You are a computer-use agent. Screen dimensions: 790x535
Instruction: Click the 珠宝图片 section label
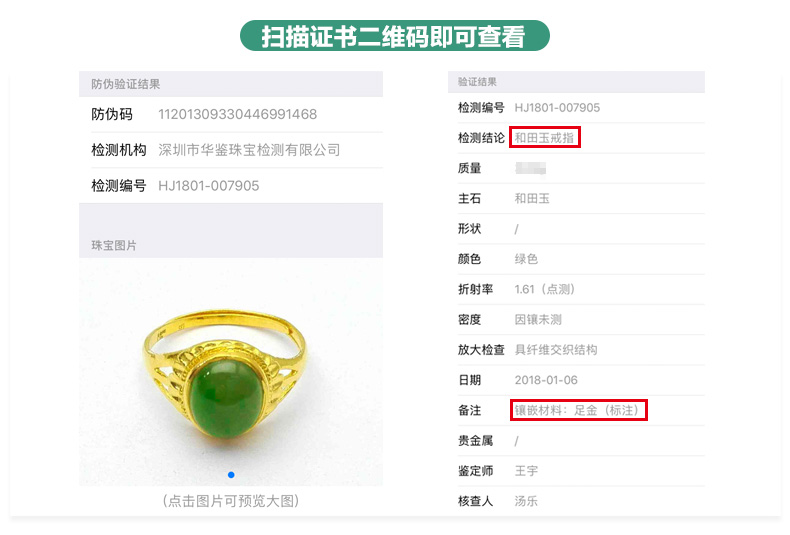point(114,245)
